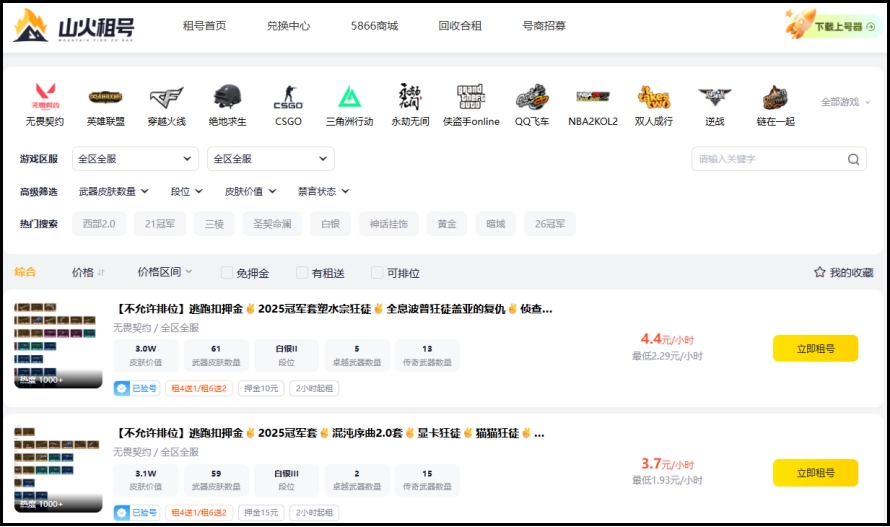Screen dimensions: 890x527
Task: Click the 白银 hot search tag
Action: click(x=330, y=224)
